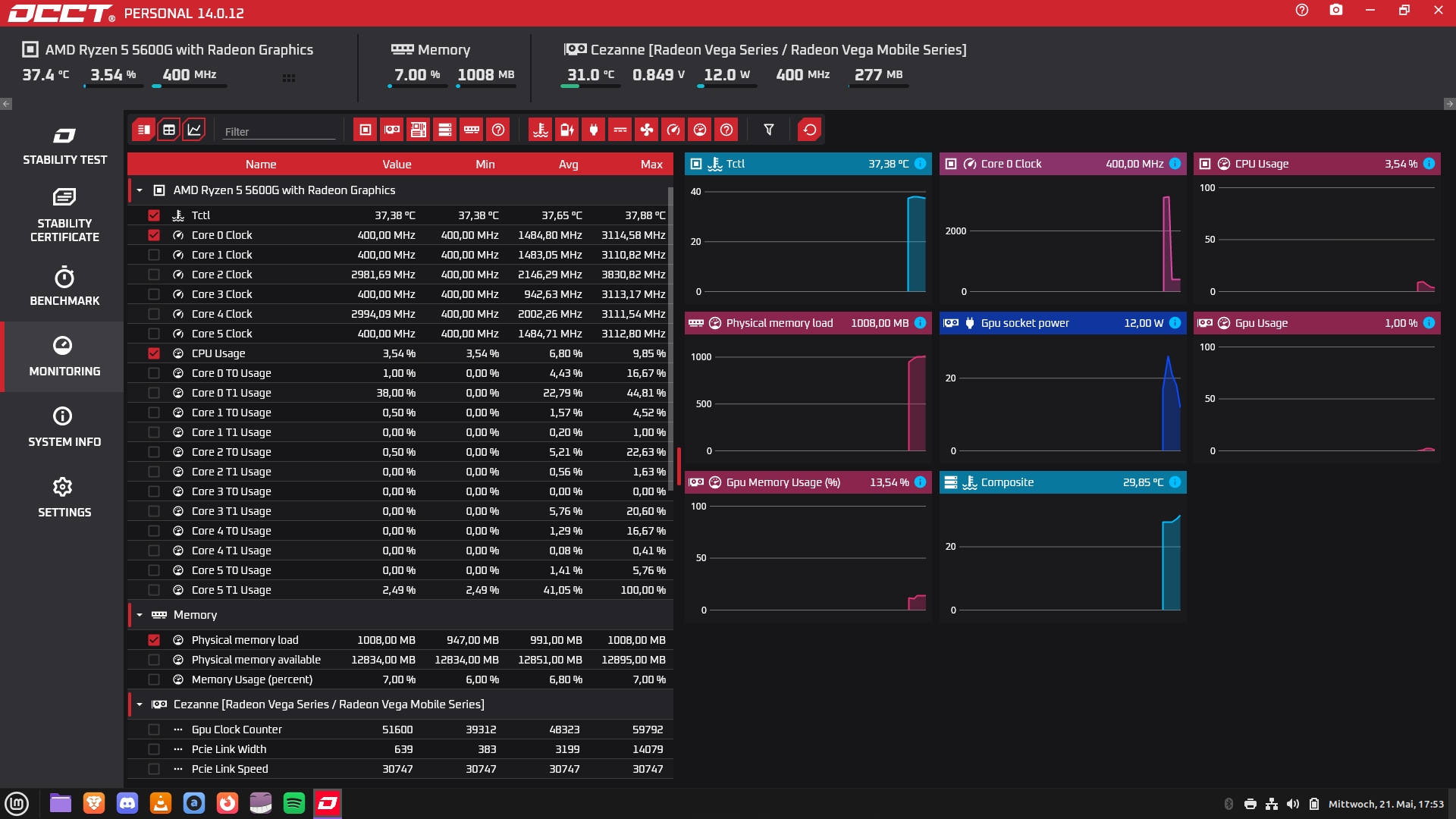Open the Stability Certificate section

click(64, 215)
